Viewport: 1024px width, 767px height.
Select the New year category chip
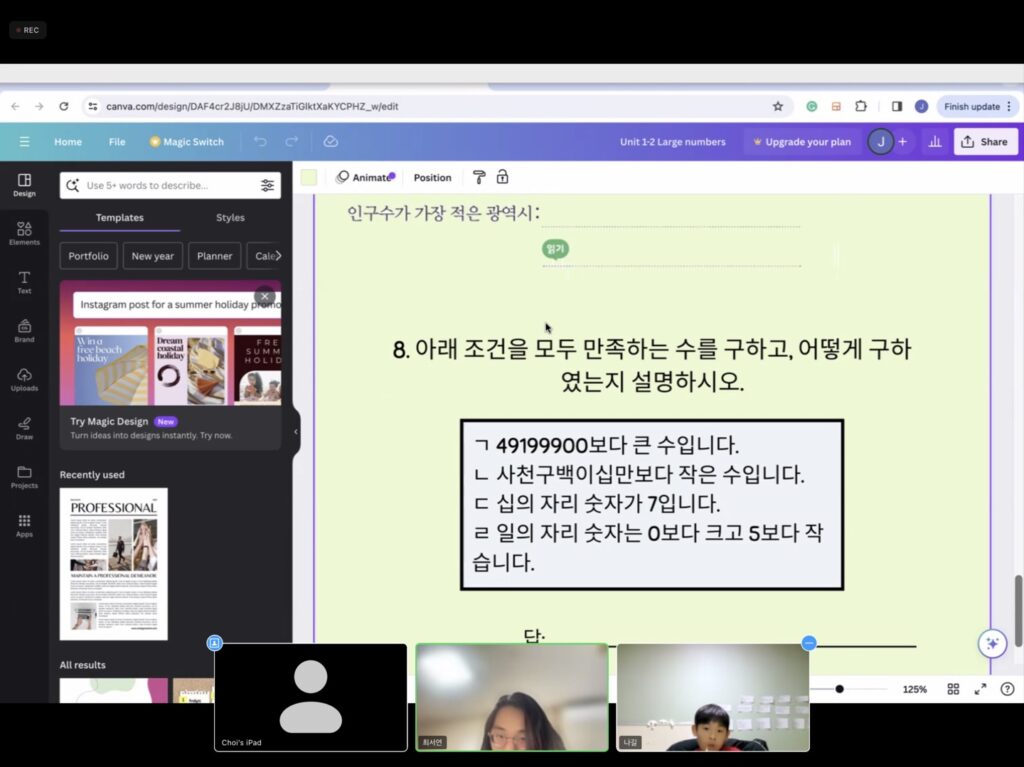[153, 256]
